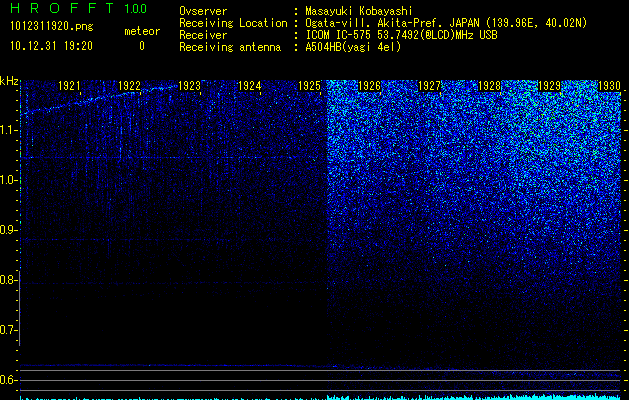Click the 1921 time marker
The height and width of the screenshot is (400, 629).
coord(69,86)
